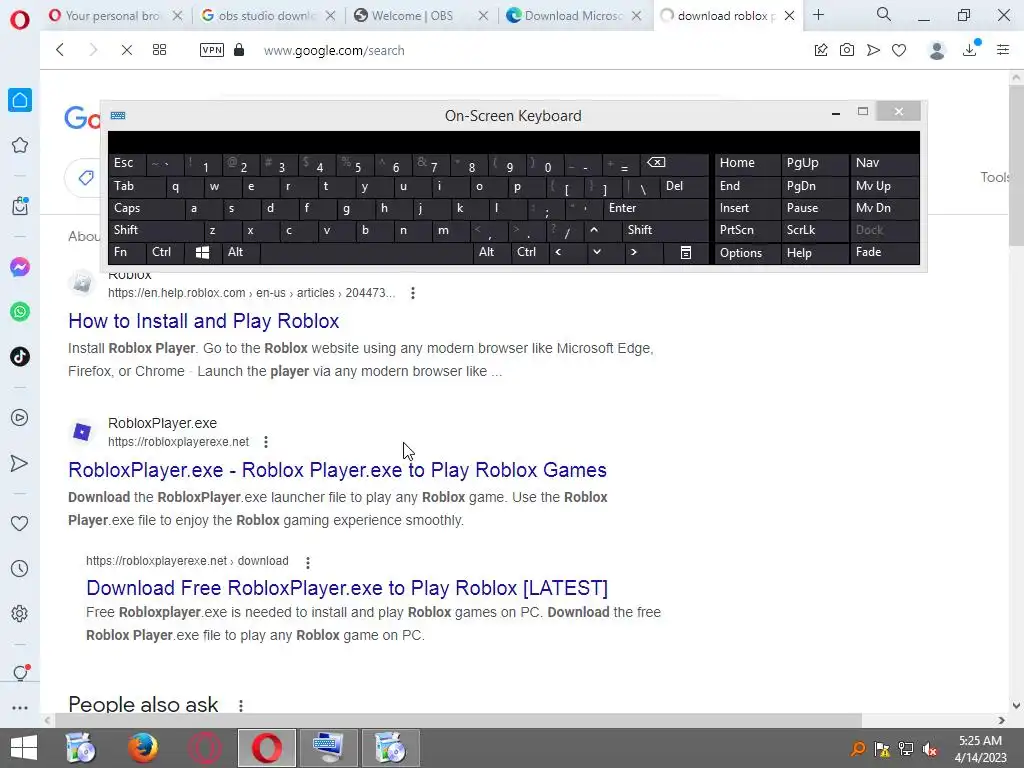Add page to bookmarks heart icon

899,50
